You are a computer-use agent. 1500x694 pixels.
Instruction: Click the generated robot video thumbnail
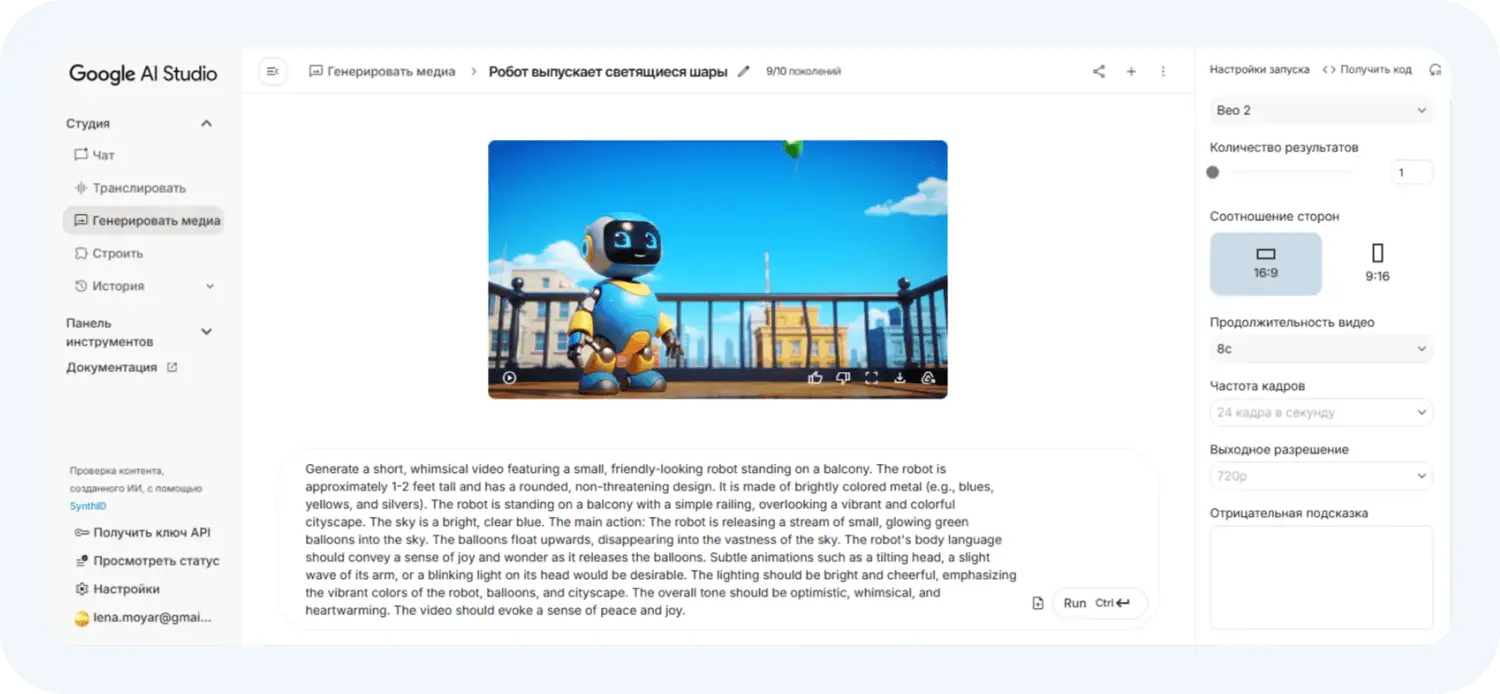(x=717, y=269)
